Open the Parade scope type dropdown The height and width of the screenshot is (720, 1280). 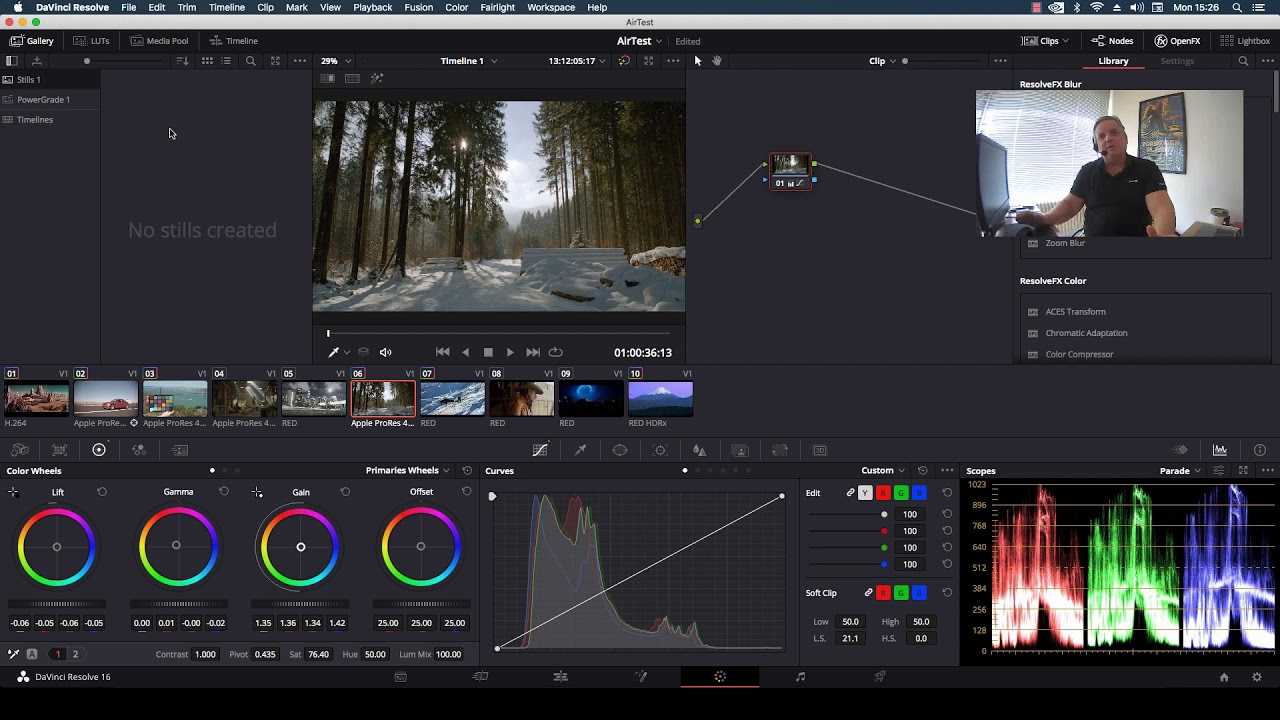(x=1180, y=470)
